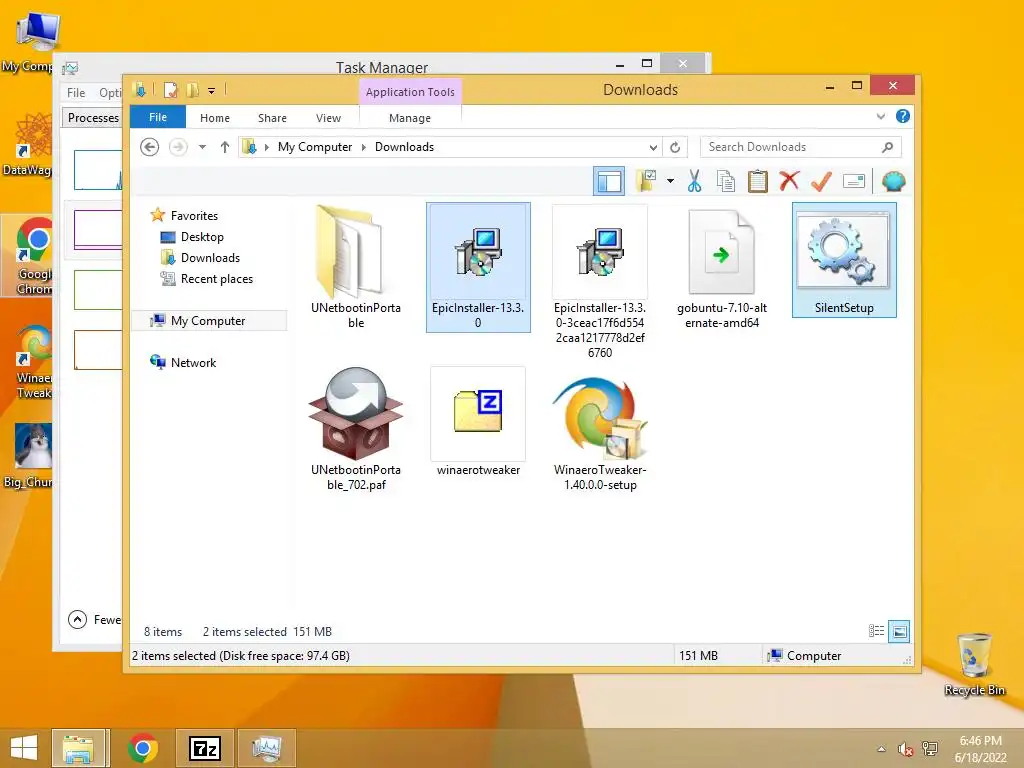The width and height of the screenshot is (1024, 768).
Task: Click the search magnifier icon
Action: [888, 147]
